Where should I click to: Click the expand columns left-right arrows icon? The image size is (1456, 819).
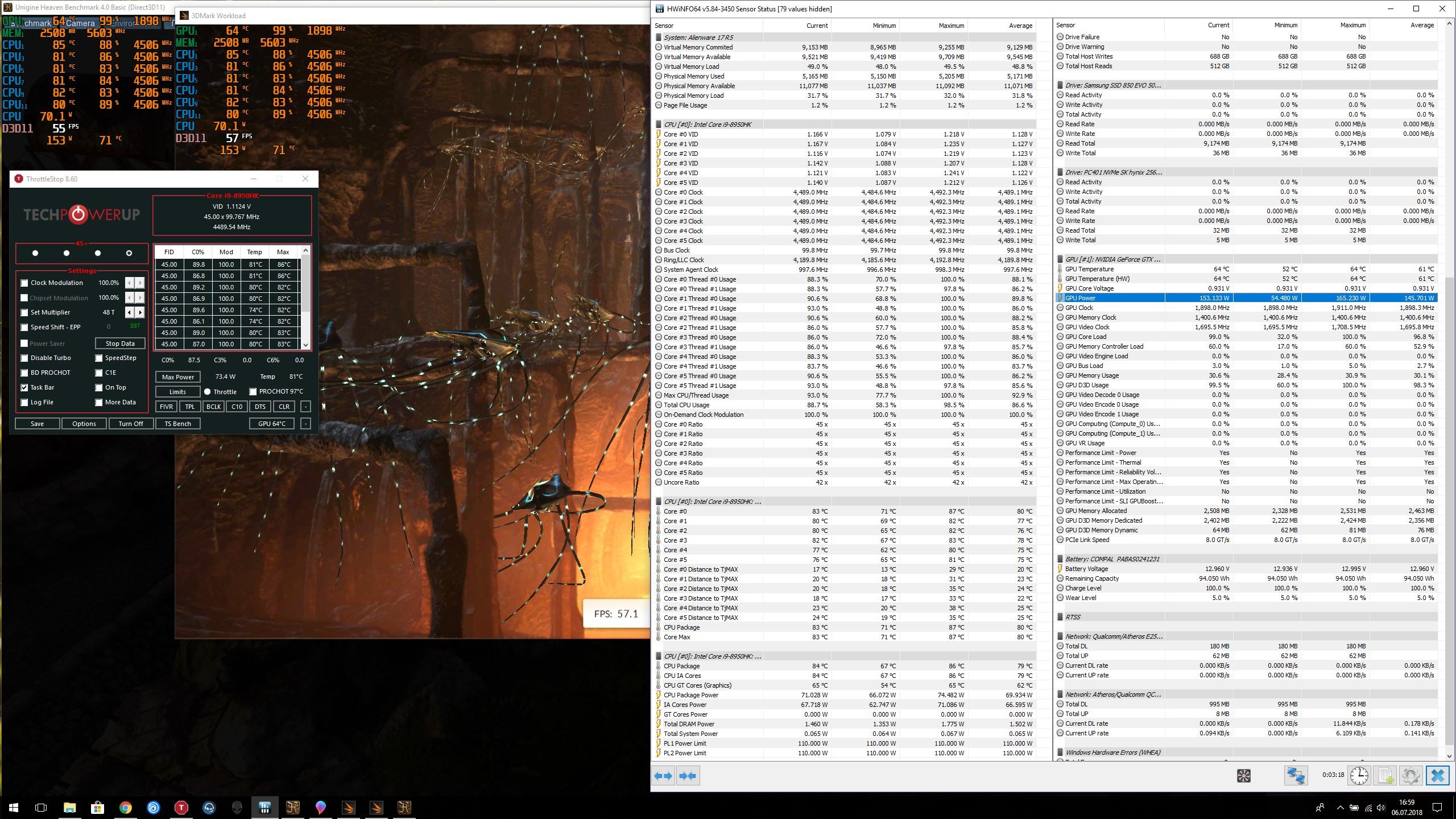pyautogui.click(x=663, y=776)
